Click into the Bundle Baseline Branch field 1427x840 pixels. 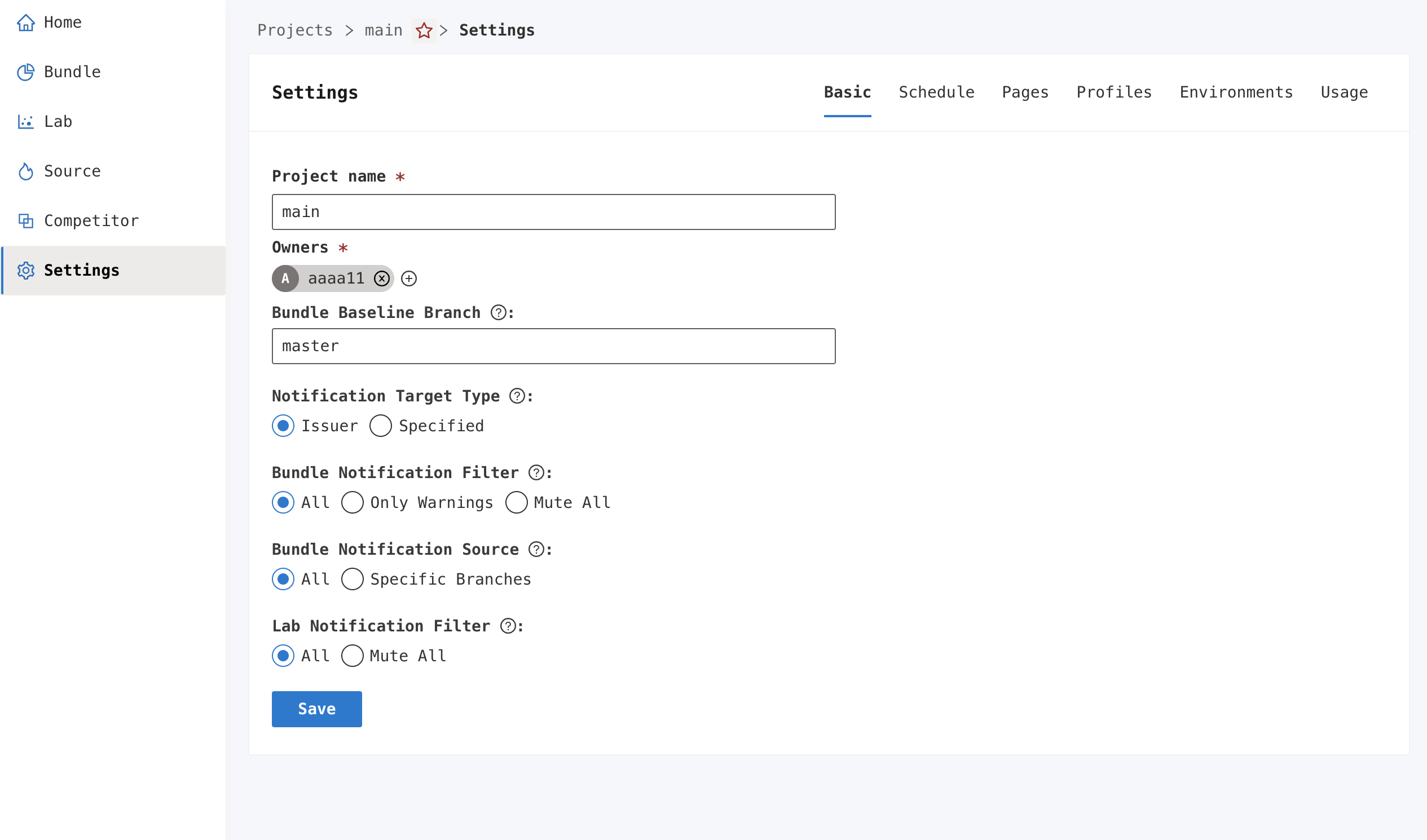pos(553,346)
